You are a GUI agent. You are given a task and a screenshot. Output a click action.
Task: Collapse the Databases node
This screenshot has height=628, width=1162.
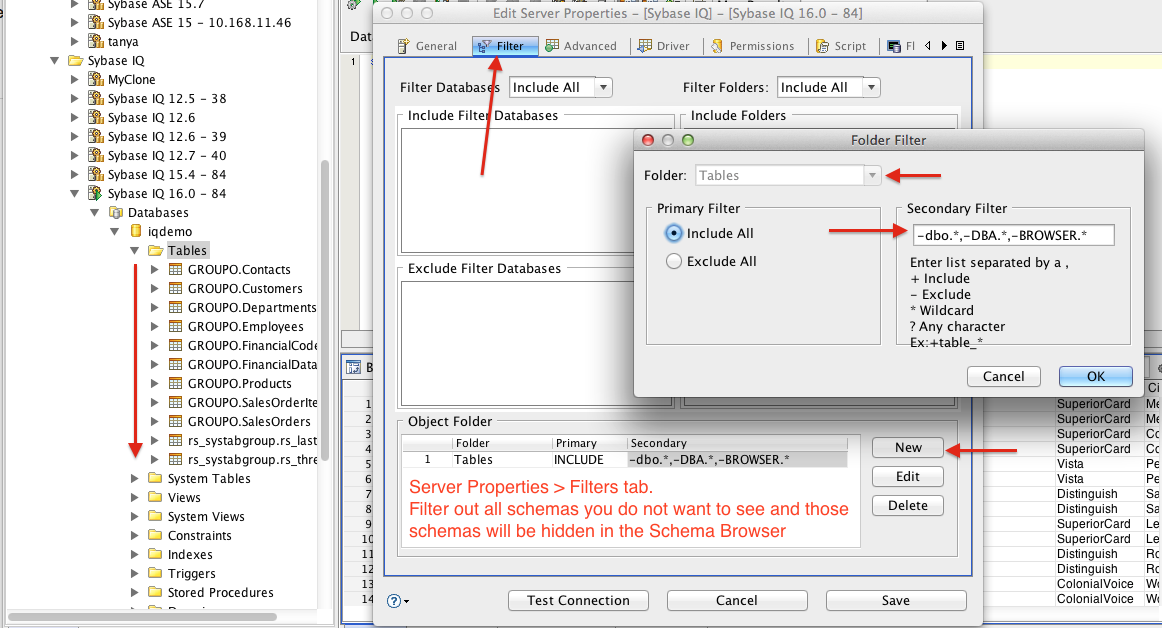[x=95, y=213]
